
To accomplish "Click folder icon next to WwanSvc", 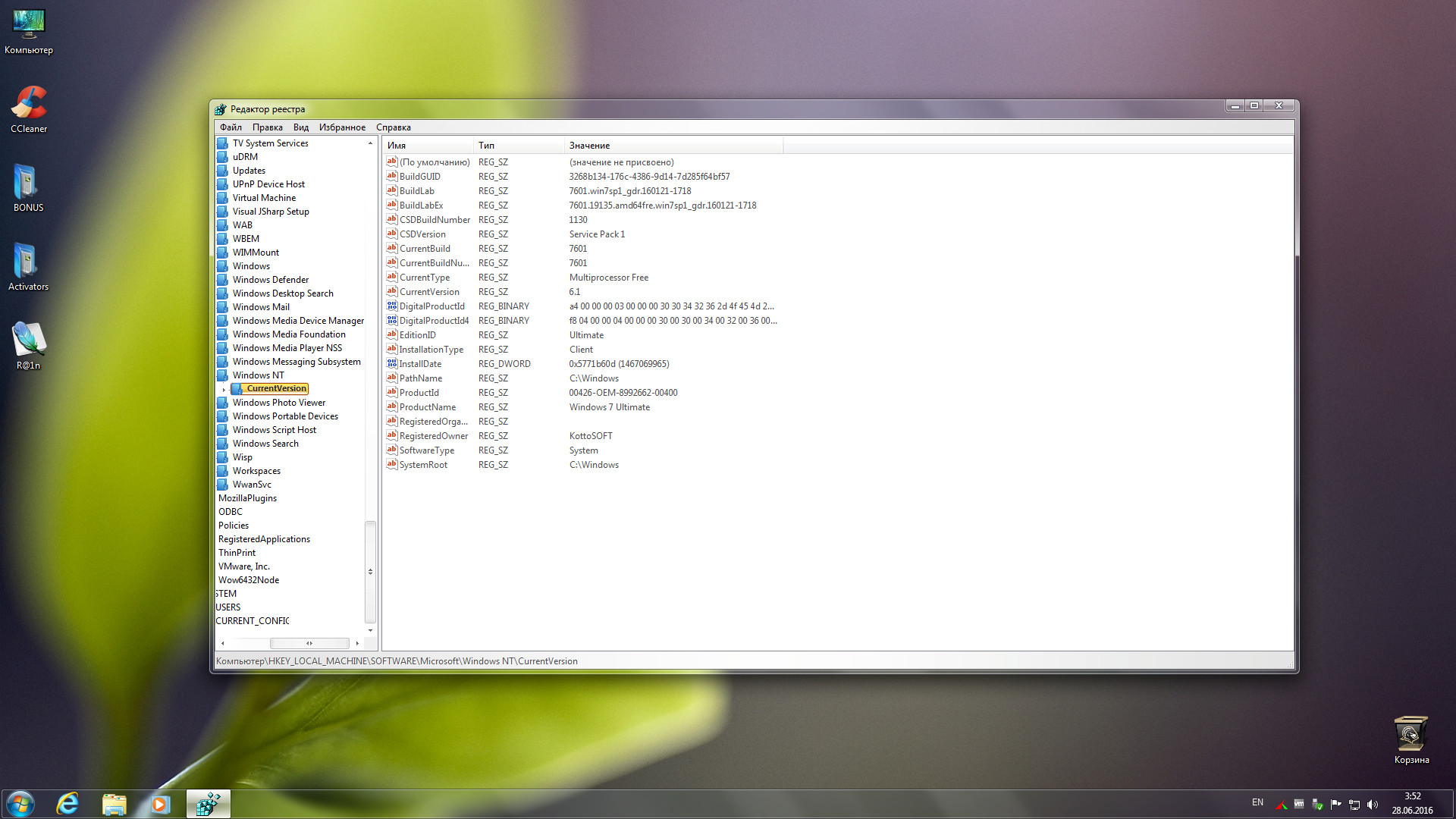I will coord(222,485).
